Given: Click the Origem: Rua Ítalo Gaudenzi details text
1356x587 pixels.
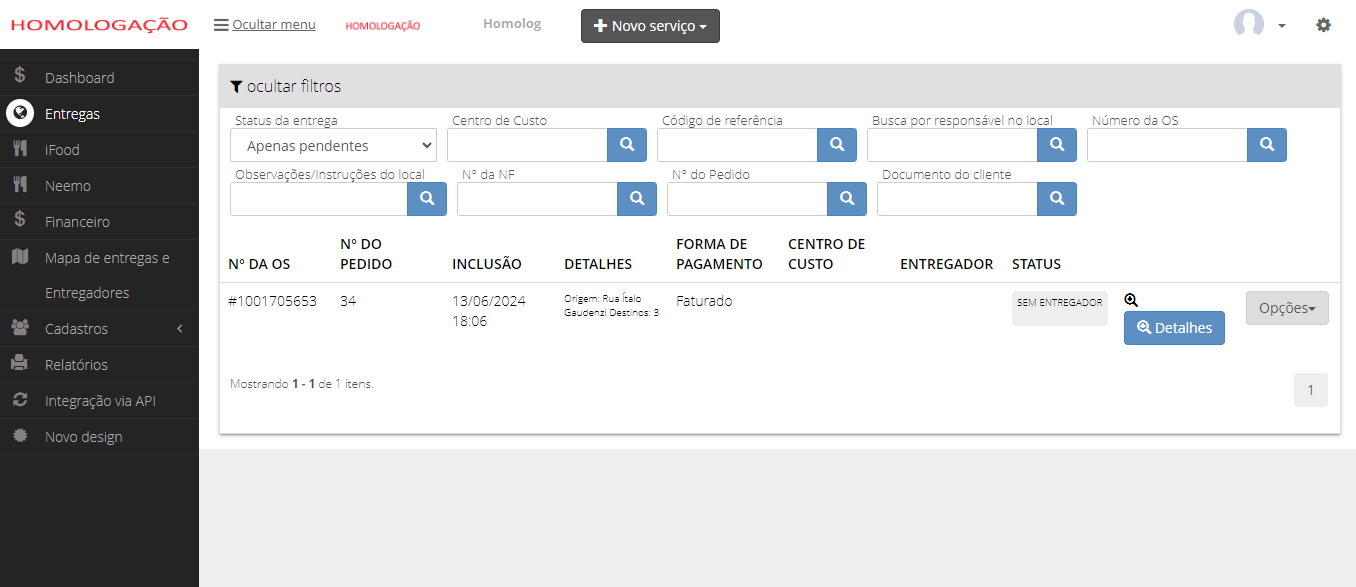Looking at the screenshot, I should (x=611, y=306).
